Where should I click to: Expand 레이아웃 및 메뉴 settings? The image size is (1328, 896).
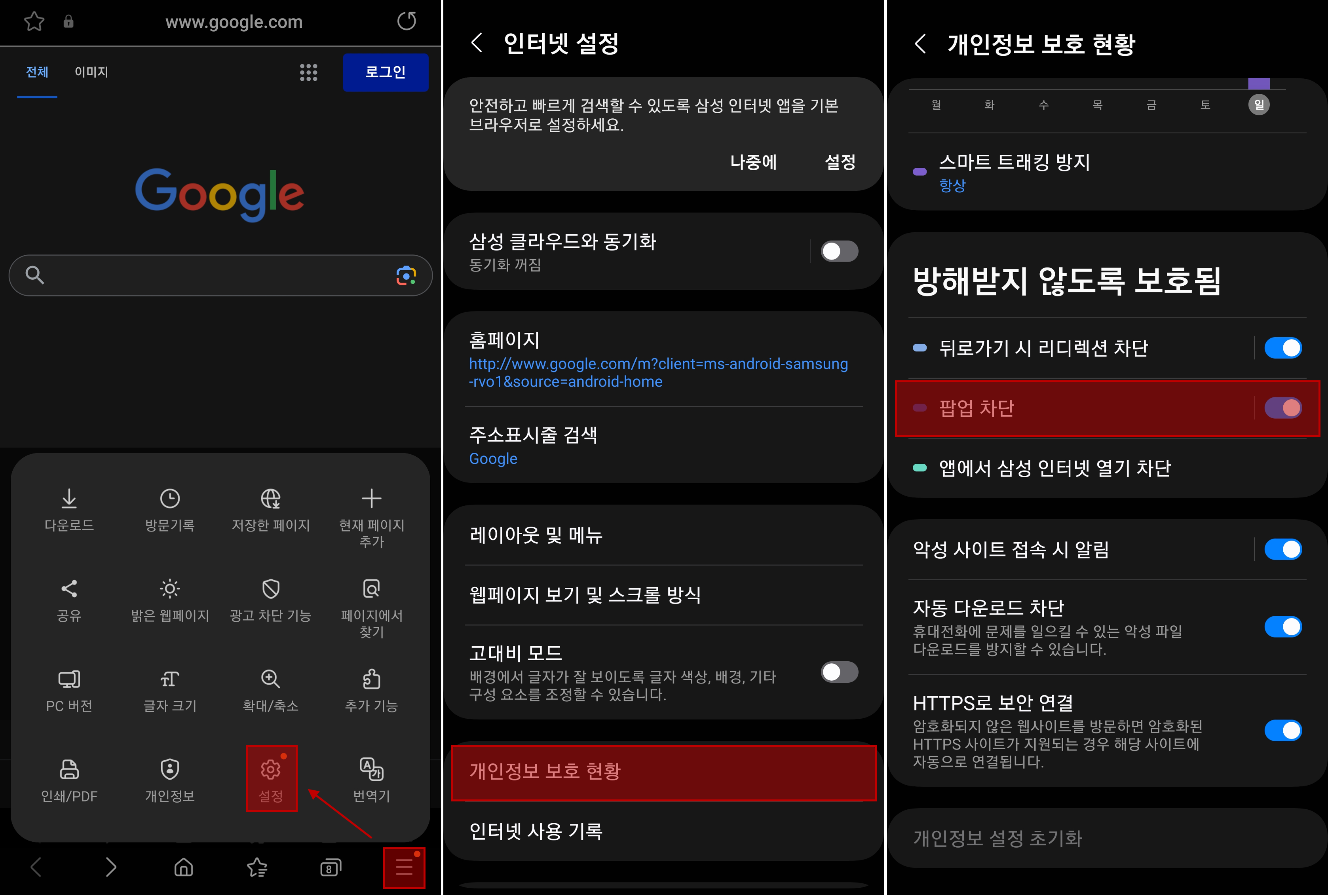click(663, 535)
